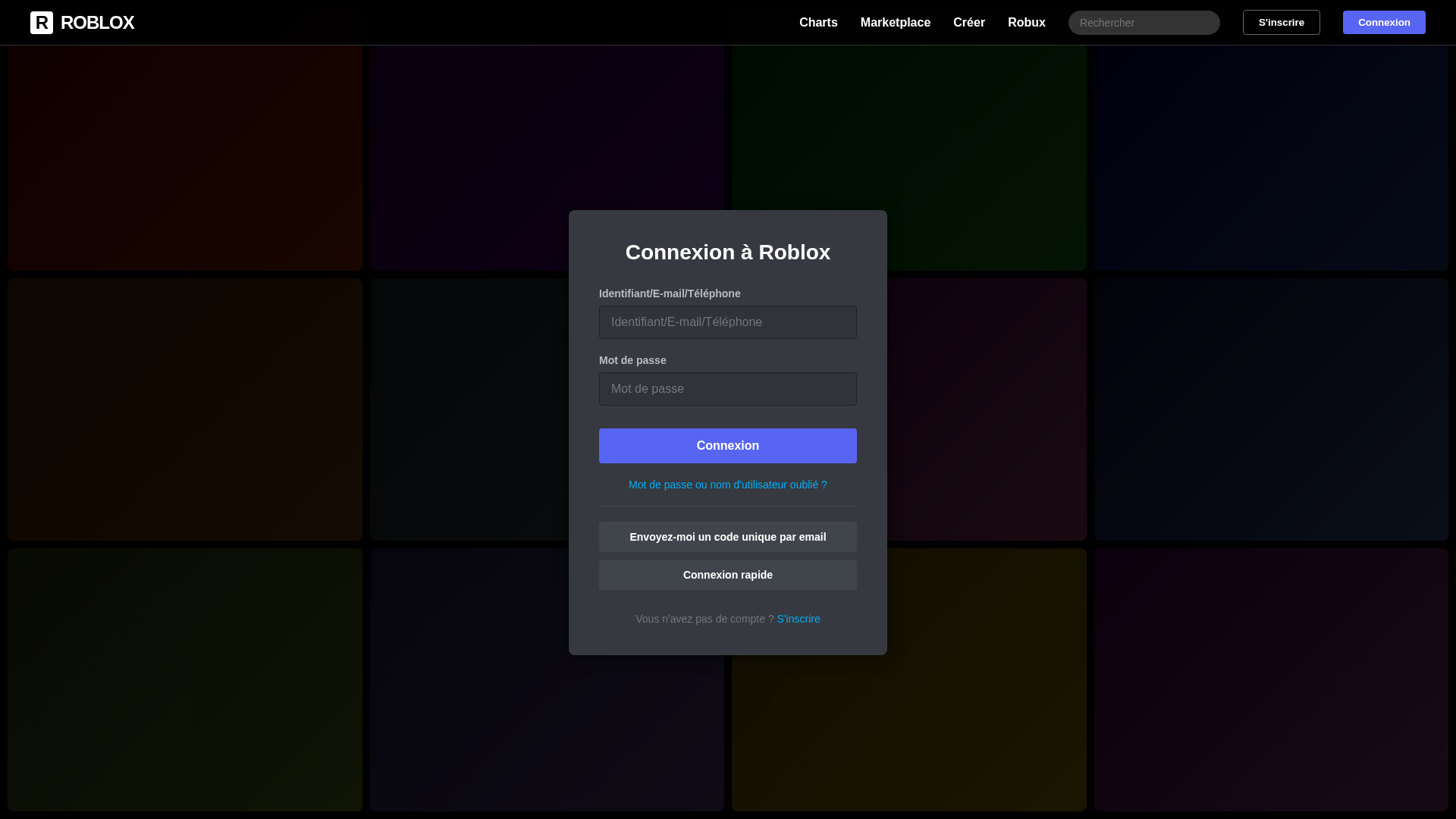Open the Charts menu item
This screenshot has height=819, width=1456.
(818, 23)
